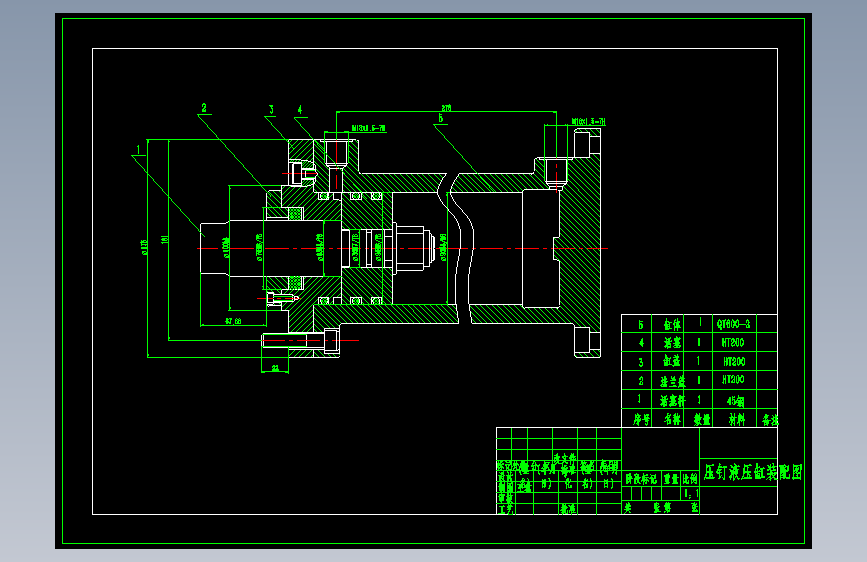This screenshot has width=867, height=562.
Task: Click the material cell 45钢
Action: tap(735, 400)
